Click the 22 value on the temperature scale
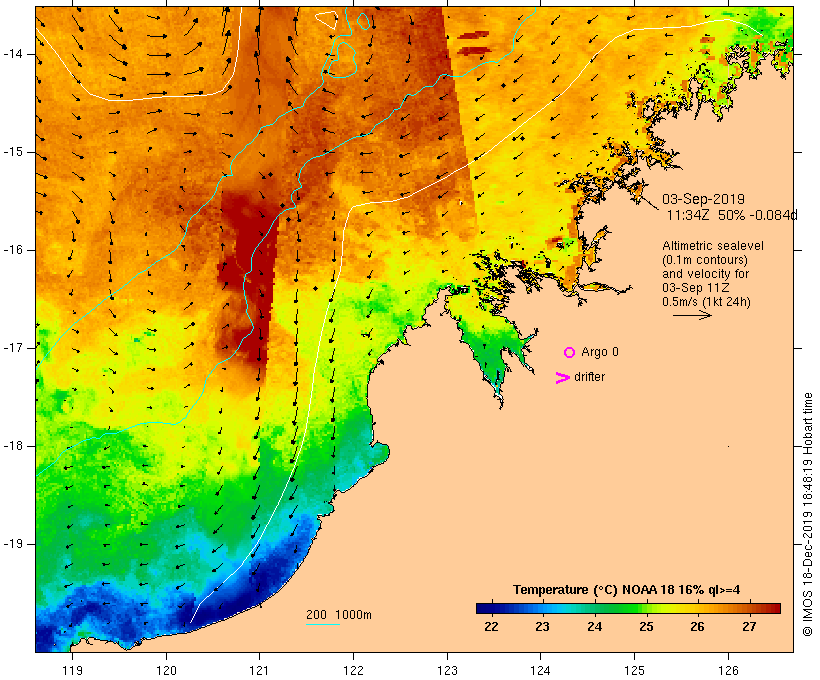This screenshot has height=680, width=820. 491,627
